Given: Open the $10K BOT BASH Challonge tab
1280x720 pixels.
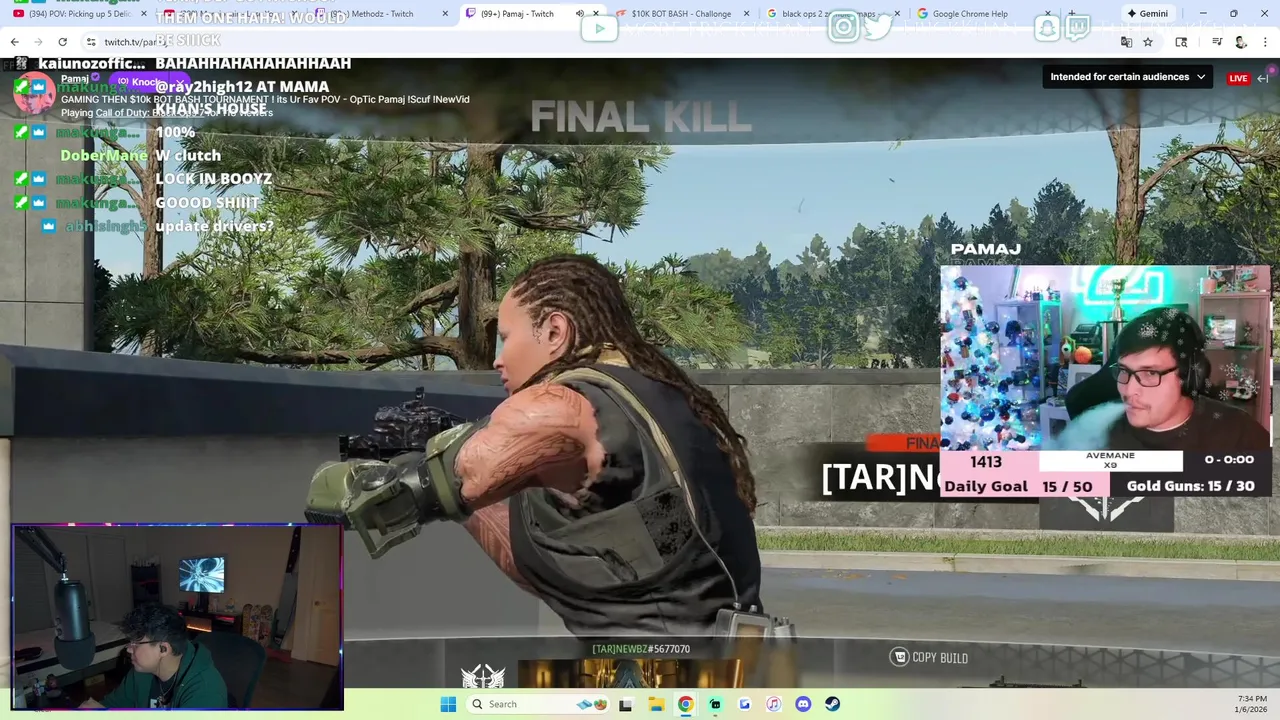Looking at the screenshot, I should 680,14.
